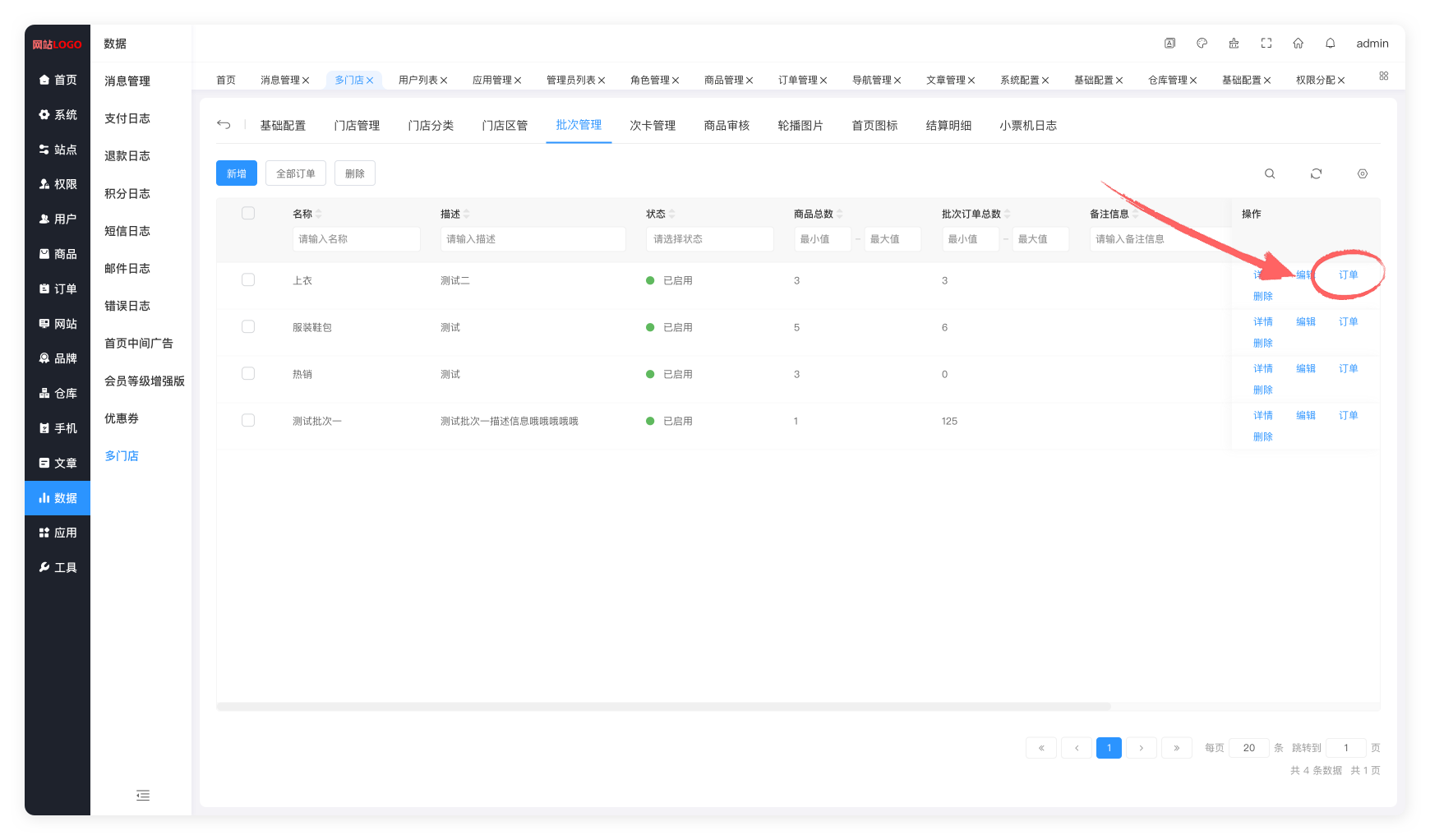Collapse the sidebar submenu icon
The width and height of the screenshot is (1430, 840).
click(143, 795)
